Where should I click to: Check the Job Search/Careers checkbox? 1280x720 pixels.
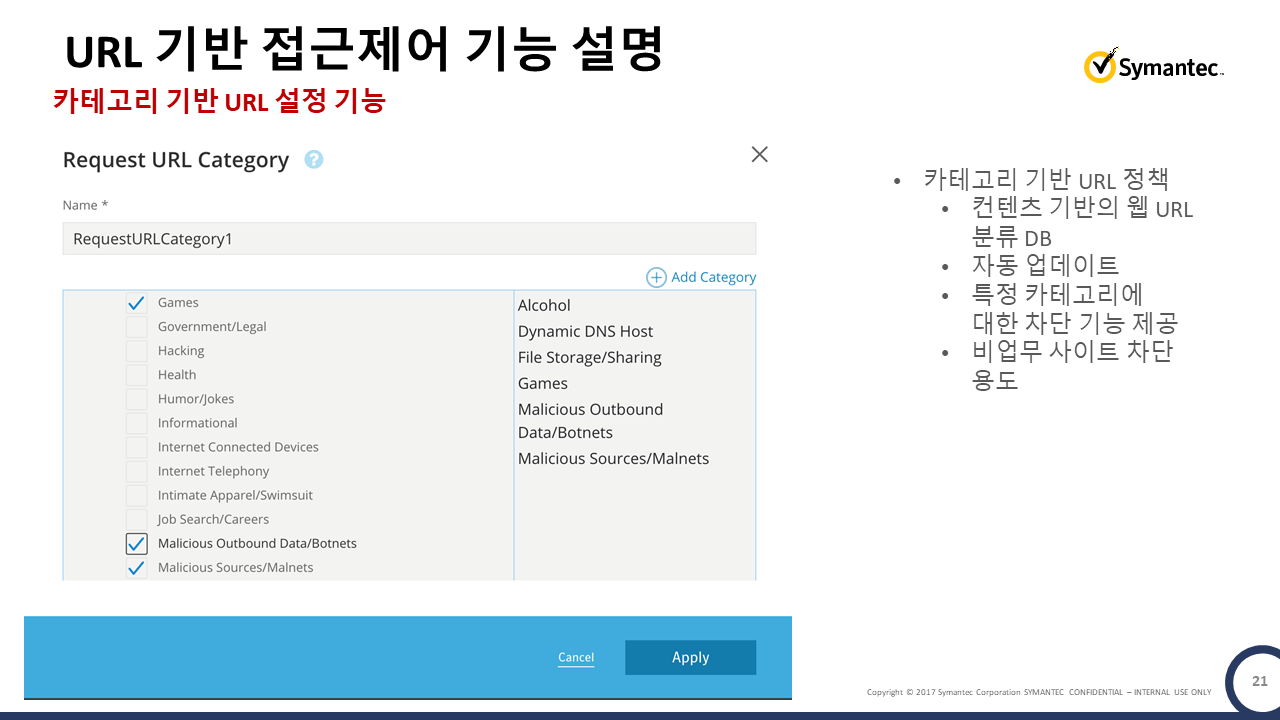click(137, 519)
